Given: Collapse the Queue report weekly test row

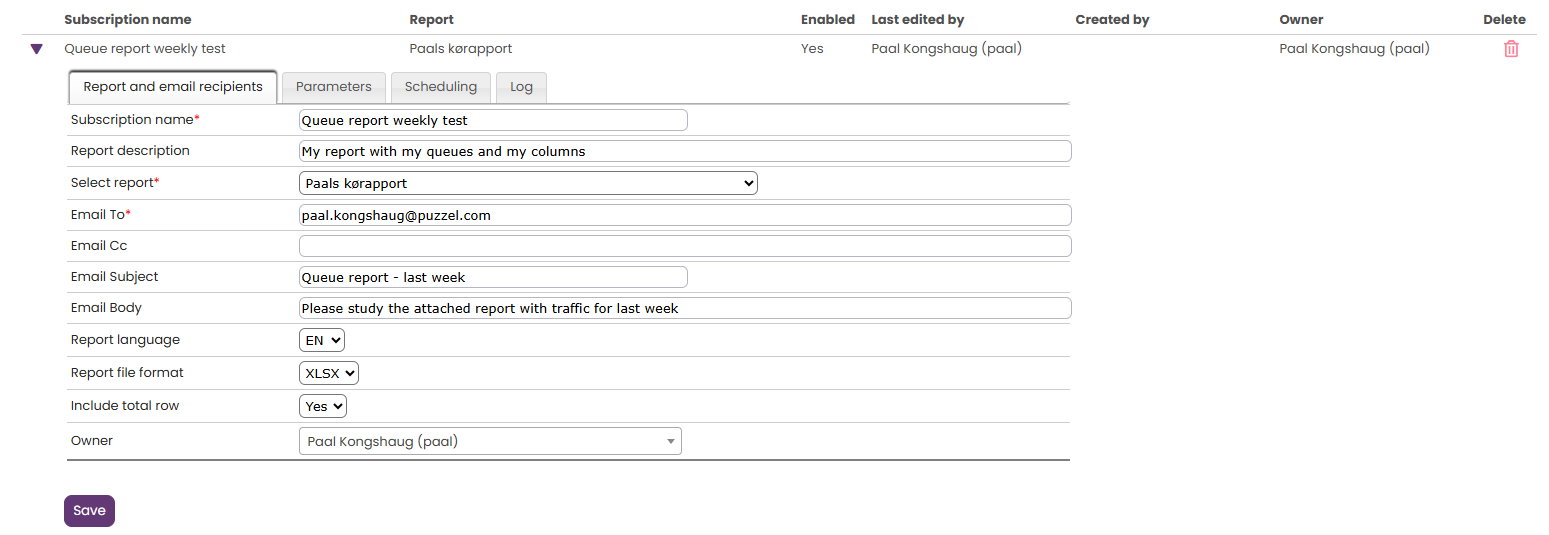Looking at the screenshot, I should tap(37, 49).
